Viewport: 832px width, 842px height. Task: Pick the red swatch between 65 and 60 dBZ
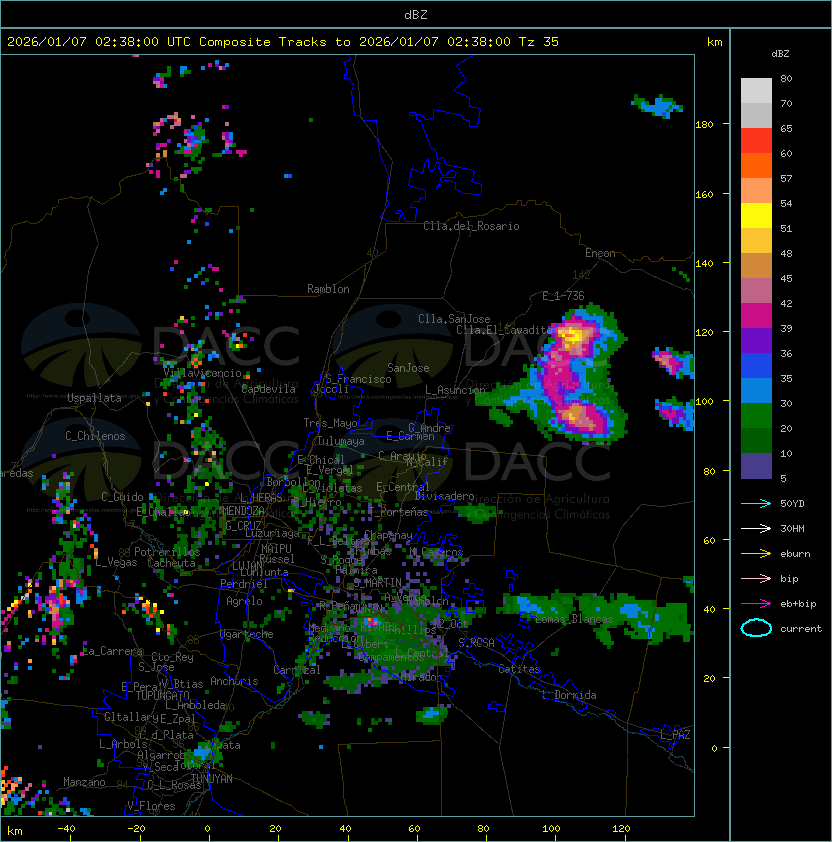pyautogui.click(x=756, y=141)
